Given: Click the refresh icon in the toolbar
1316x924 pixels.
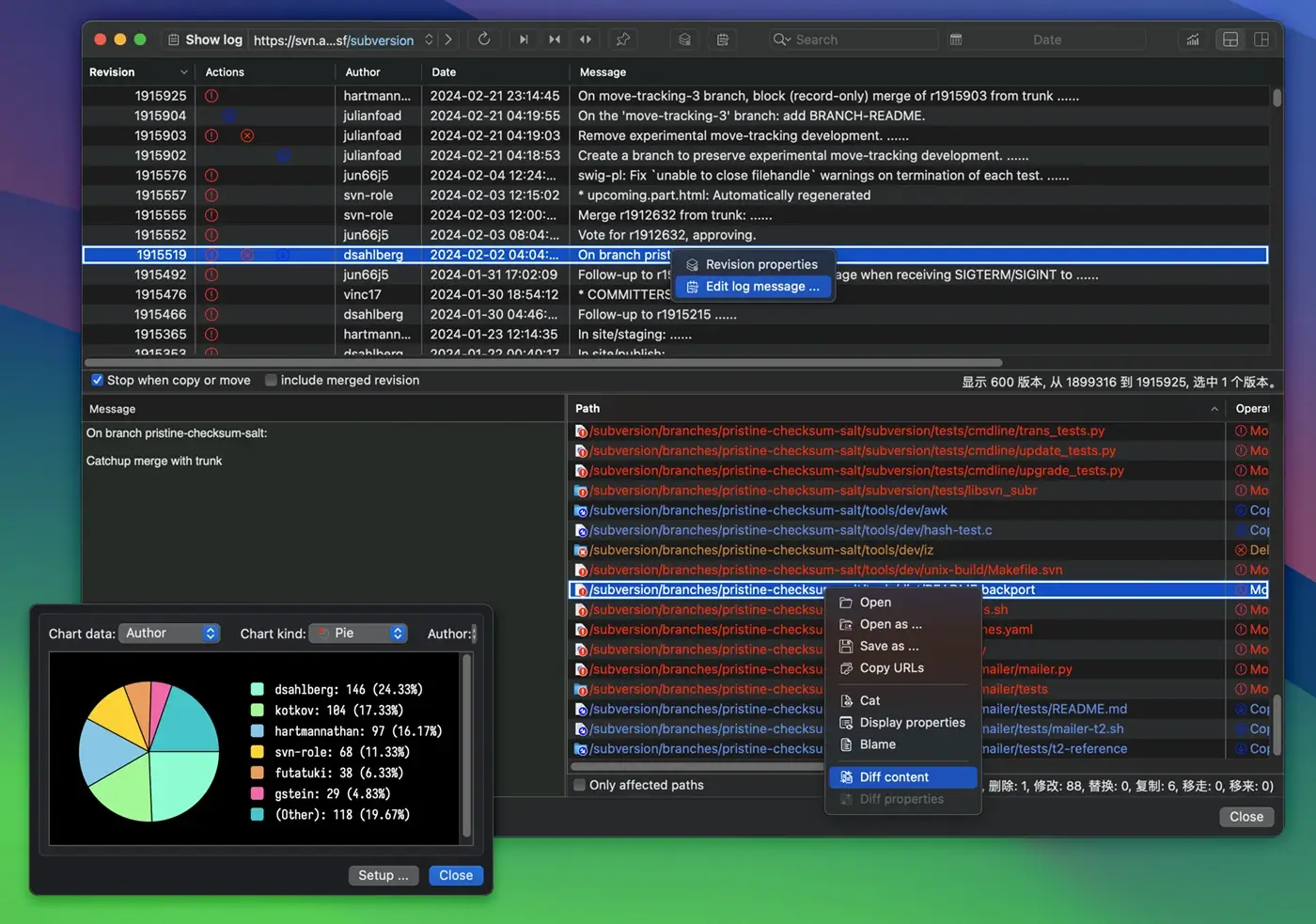Looking at the screenshot, I should click(484, 39).
